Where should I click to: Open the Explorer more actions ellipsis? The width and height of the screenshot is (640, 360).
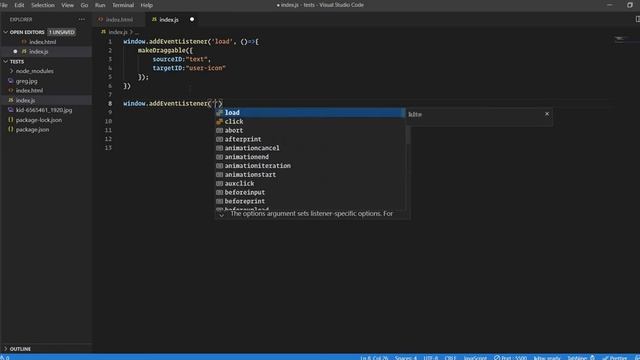pos(82,19)
